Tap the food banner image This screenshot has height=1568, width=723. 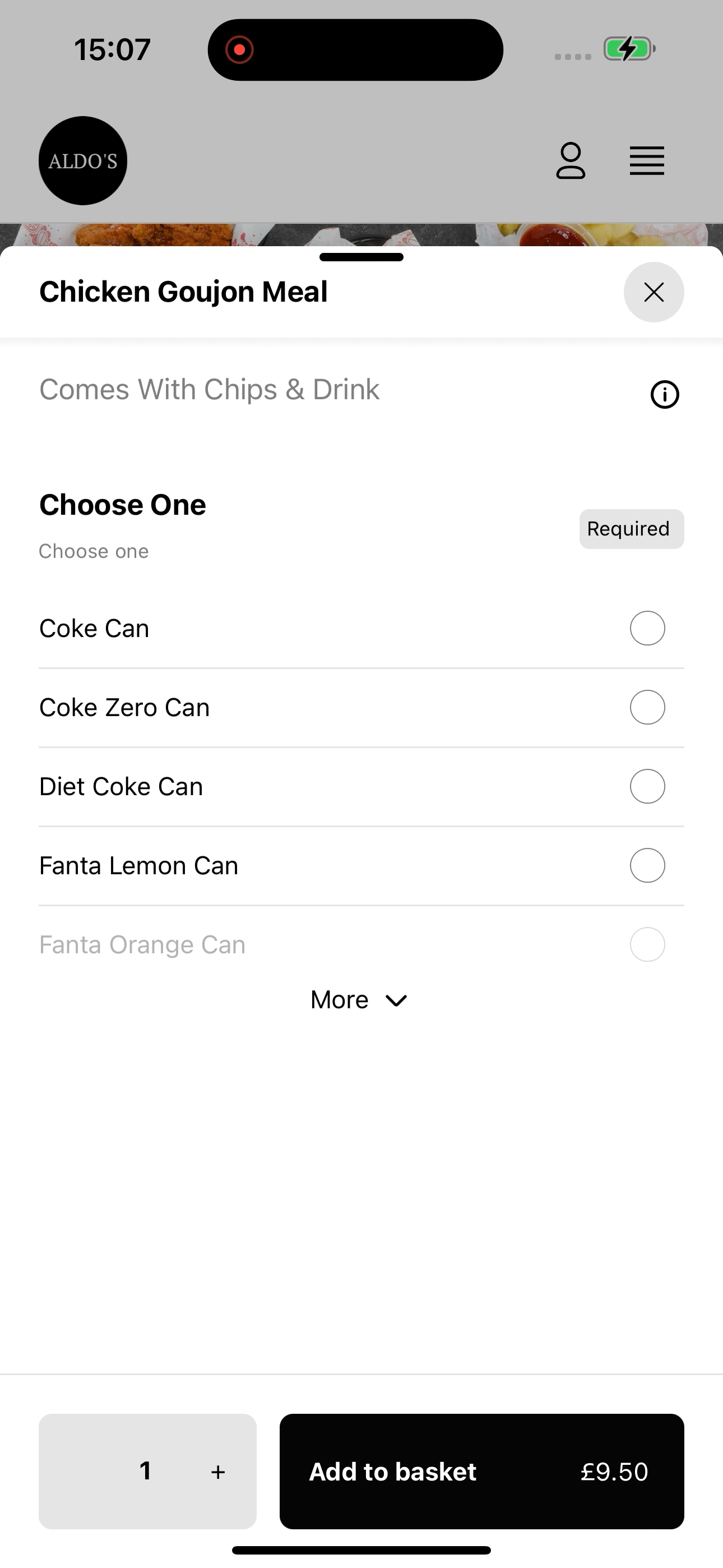[x=361, y=235]
